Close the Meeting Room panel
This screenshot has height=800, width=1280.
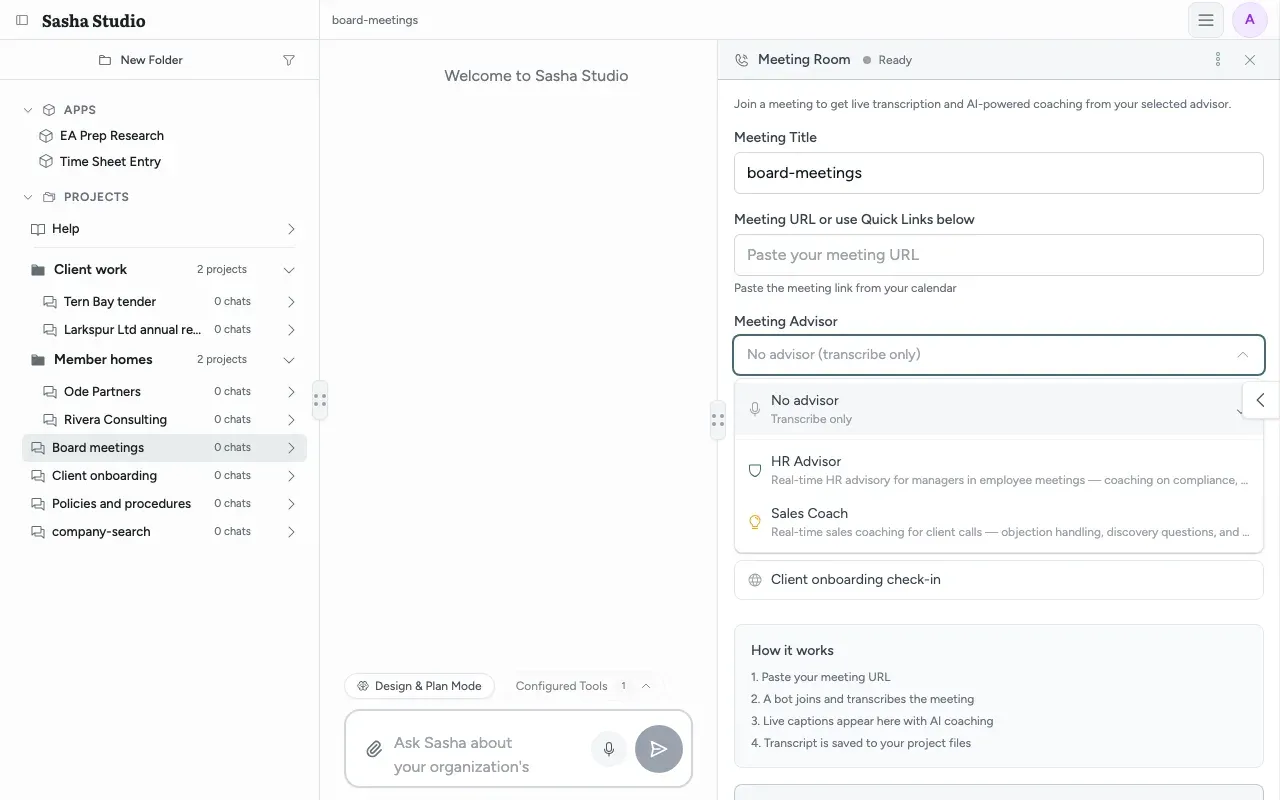pyautogui.click(x=1250, y=60)
